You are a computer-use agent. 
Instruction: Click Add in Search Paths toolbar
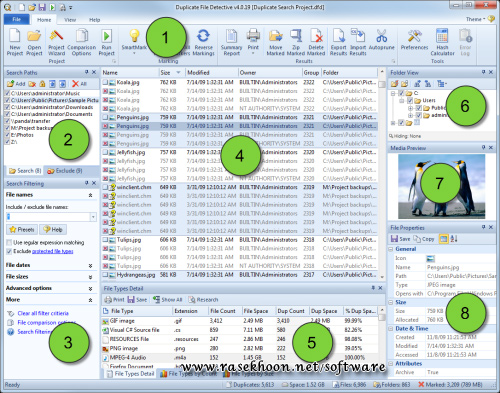tap(16, 84)
